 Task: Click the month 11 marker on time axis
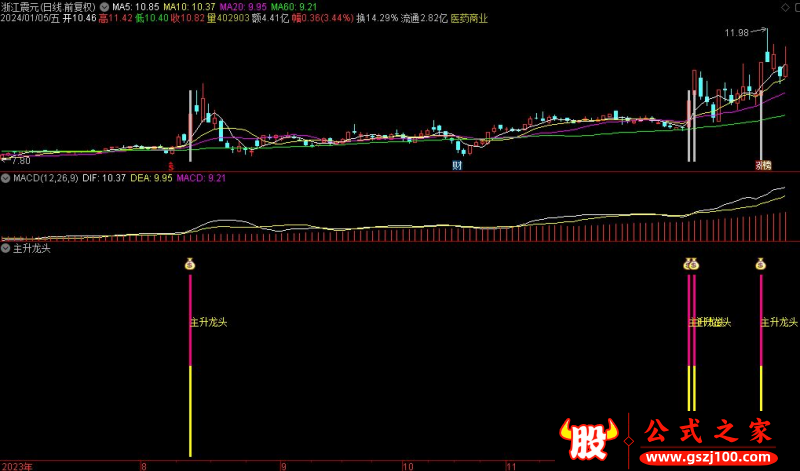[x=511, y=466]
